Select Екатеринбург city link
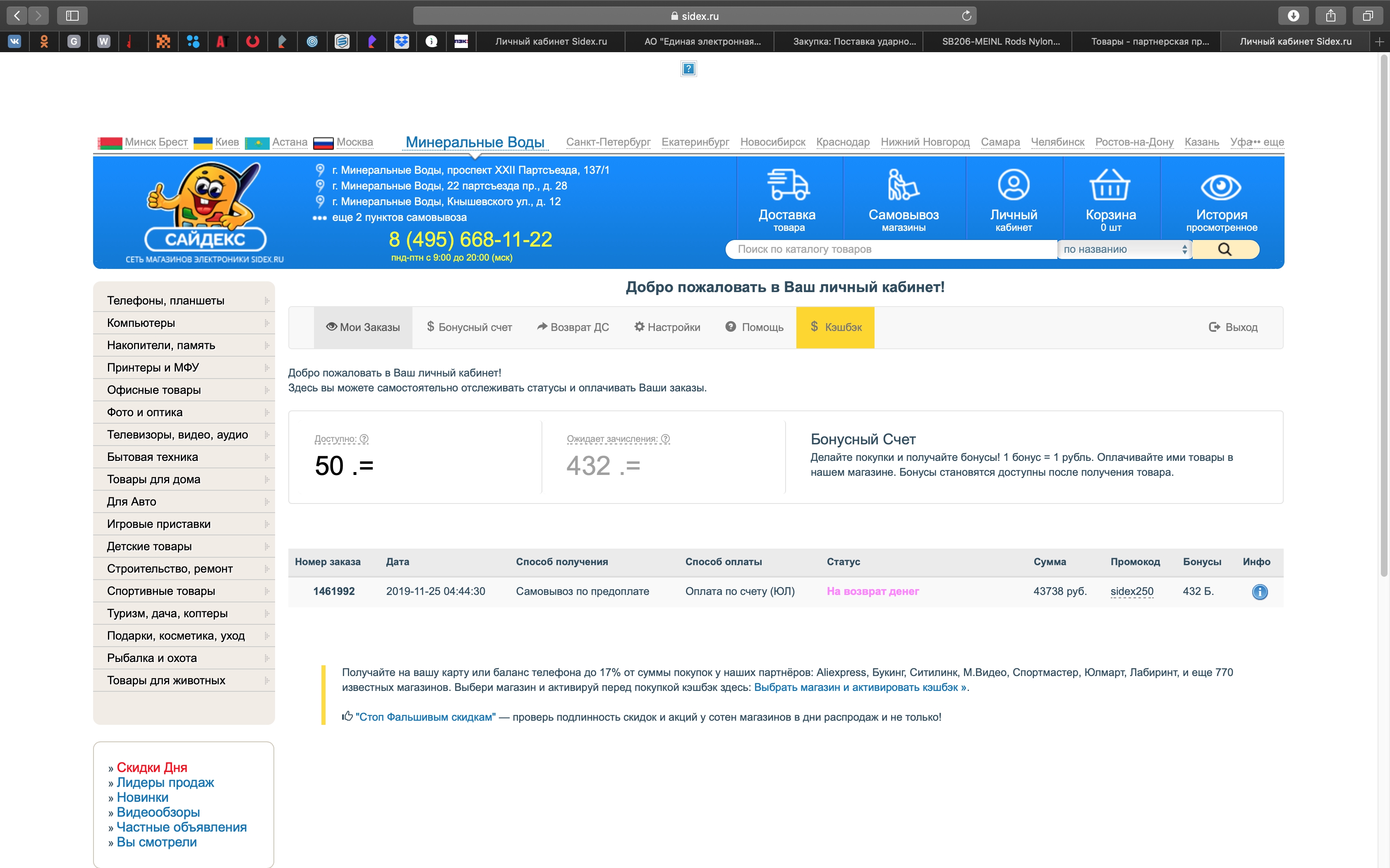Viewport: 1390px width, 868px height. (695, 142)
